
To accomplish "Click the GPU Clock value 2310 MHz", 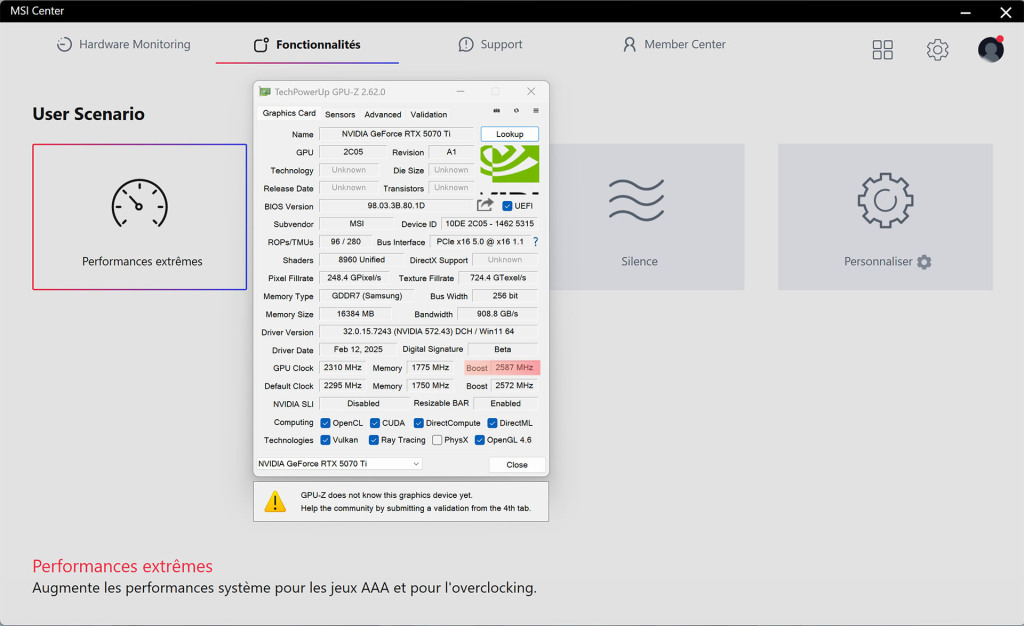I will 342,368.
